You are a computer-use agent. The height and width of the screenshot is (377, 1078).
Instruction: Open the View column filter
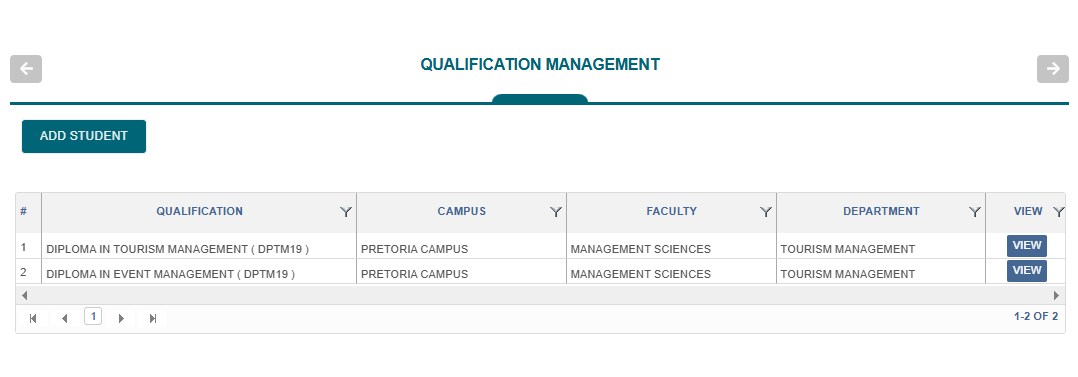1059,212
